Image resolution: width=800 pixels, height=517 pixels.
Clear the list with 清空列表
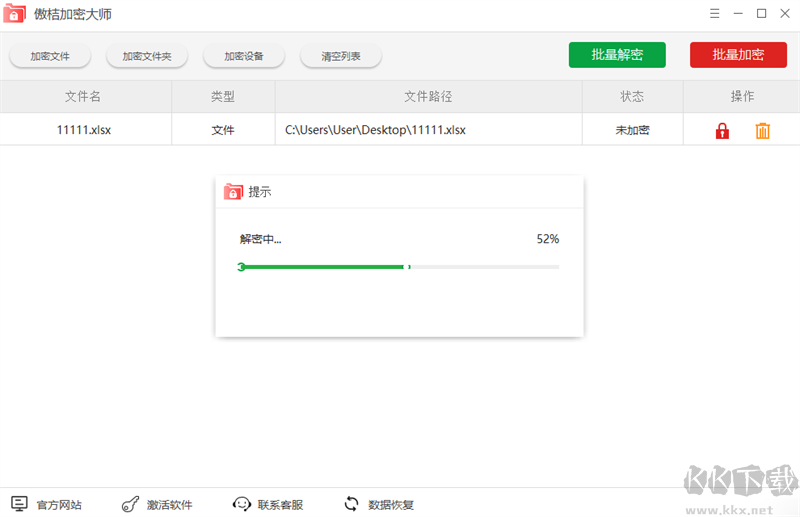point(341,56)
